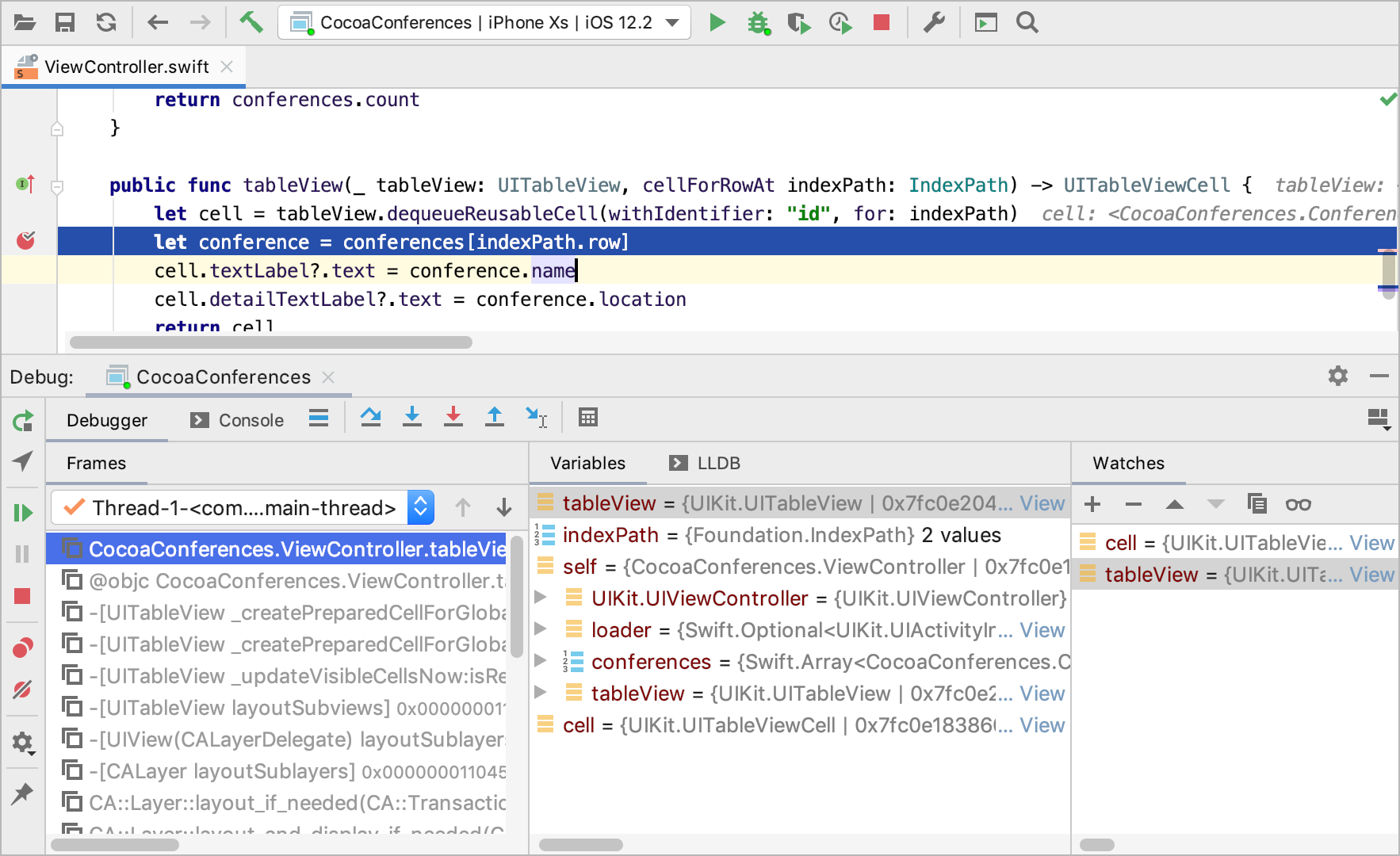Click View link for loader variable
The width and height of the screenshot is (1400, 856).
(x=1042, y=630)
